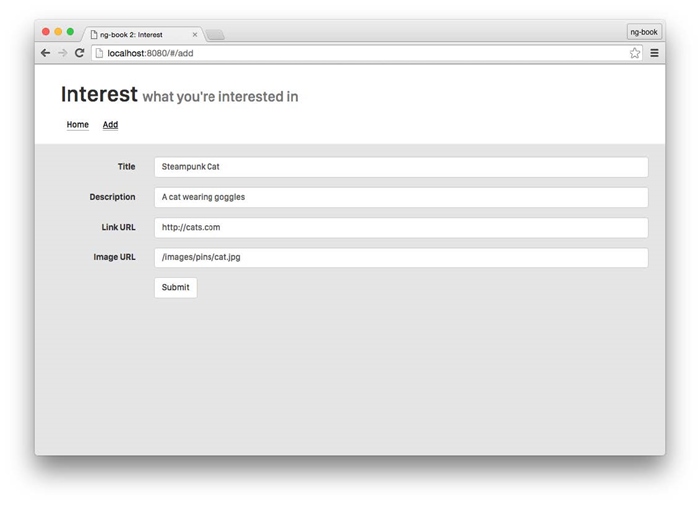This screenshot has width=700, height=505.
Task: Select the Link URL input field
Action: tap(400, 227)
